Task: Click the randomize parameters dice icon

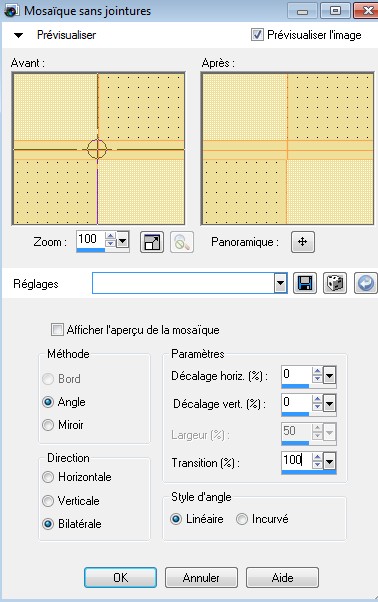Action: 335,283
